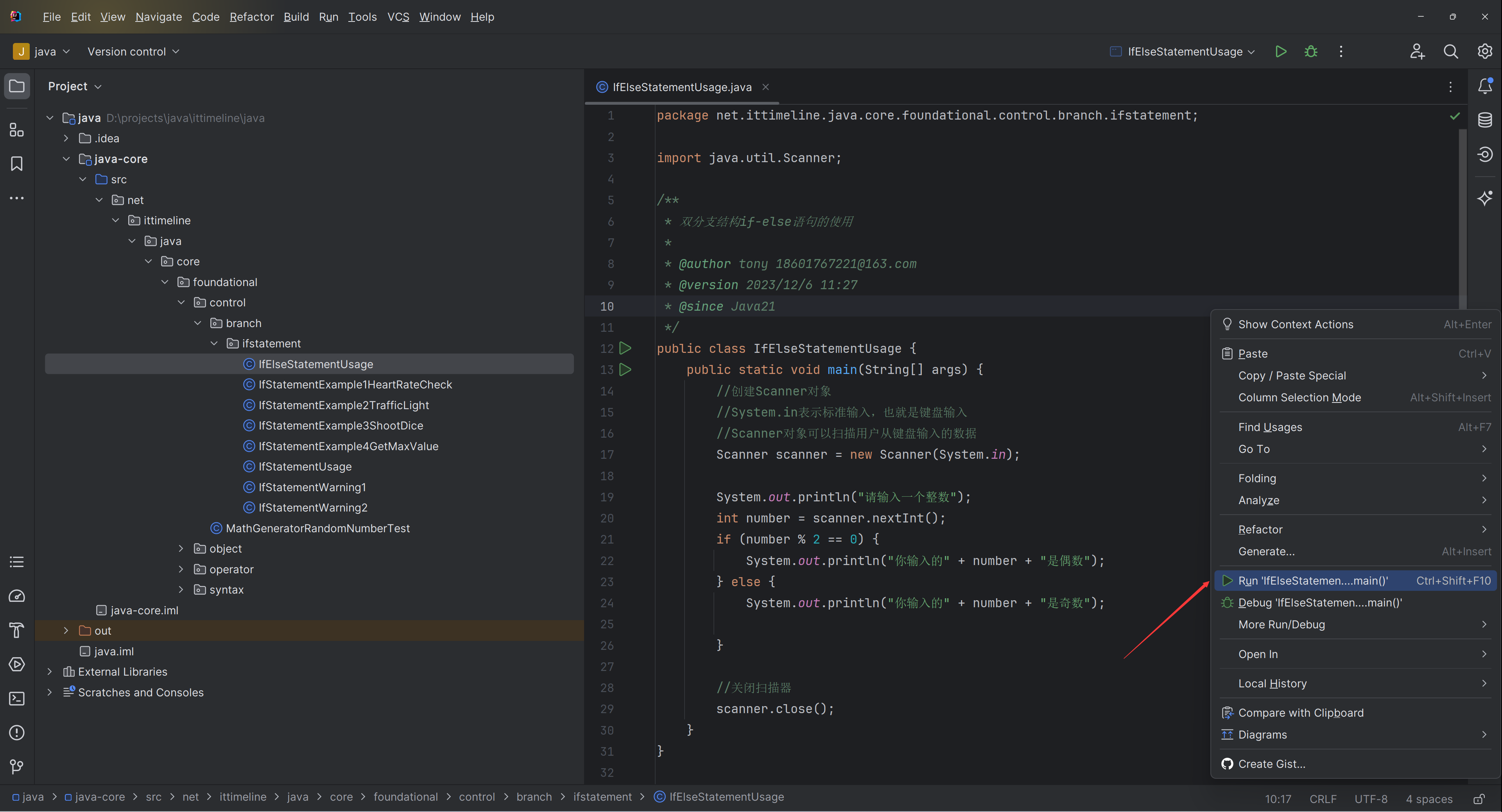Open the IfElseStatementUsage run configuration dropdown
Viewport: 1502px width, 812px height.
[x=1182, y=51]
